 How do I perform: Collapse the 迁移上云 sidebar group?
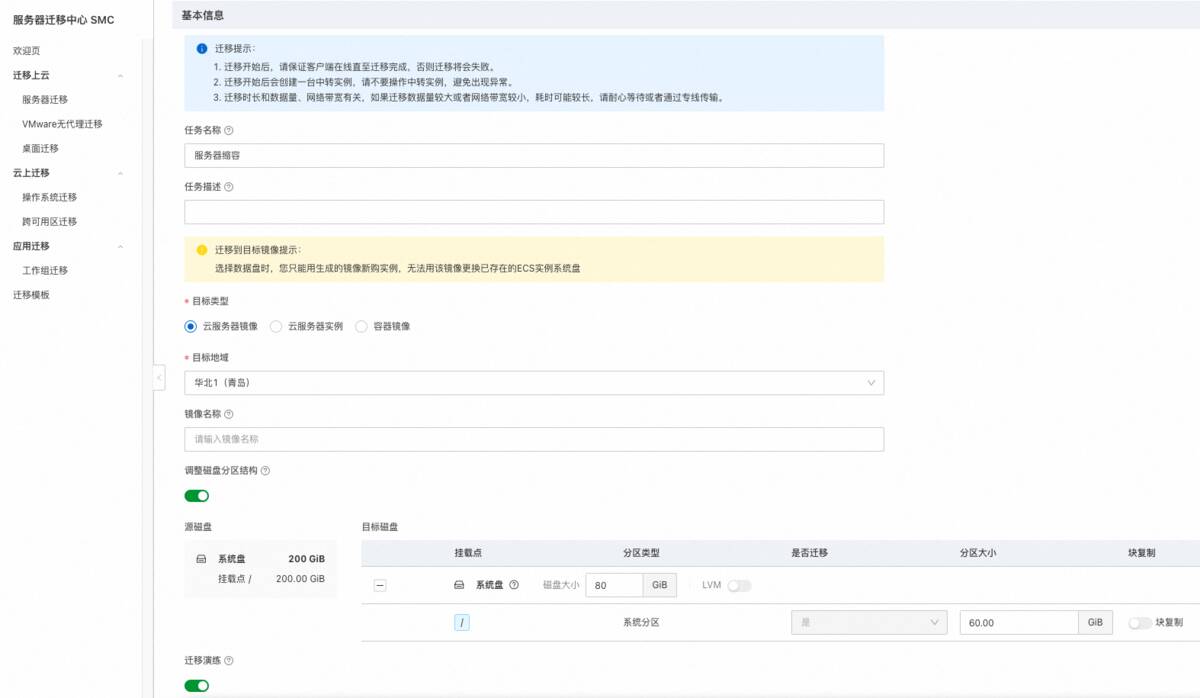tap(120, 76)
